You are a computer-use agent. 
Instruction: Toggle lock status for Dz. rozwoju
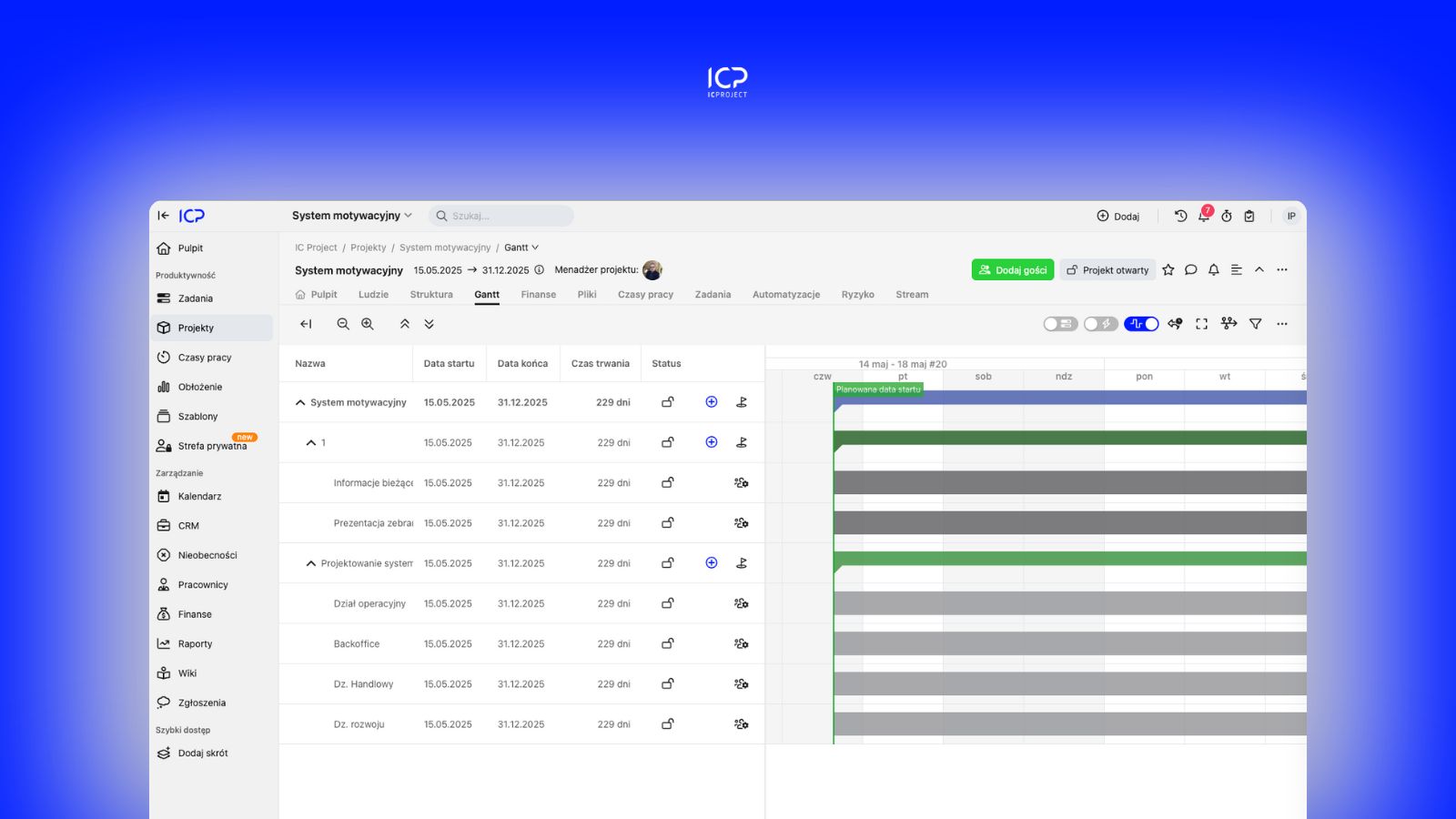click(668, 724)
